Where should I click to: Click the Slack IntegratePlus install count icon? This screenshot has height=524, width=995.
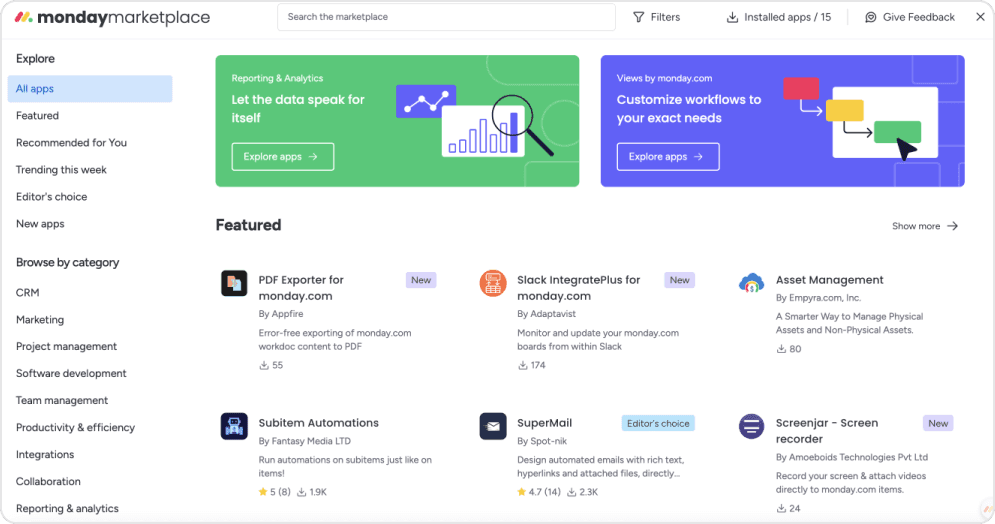click(523, 365)
